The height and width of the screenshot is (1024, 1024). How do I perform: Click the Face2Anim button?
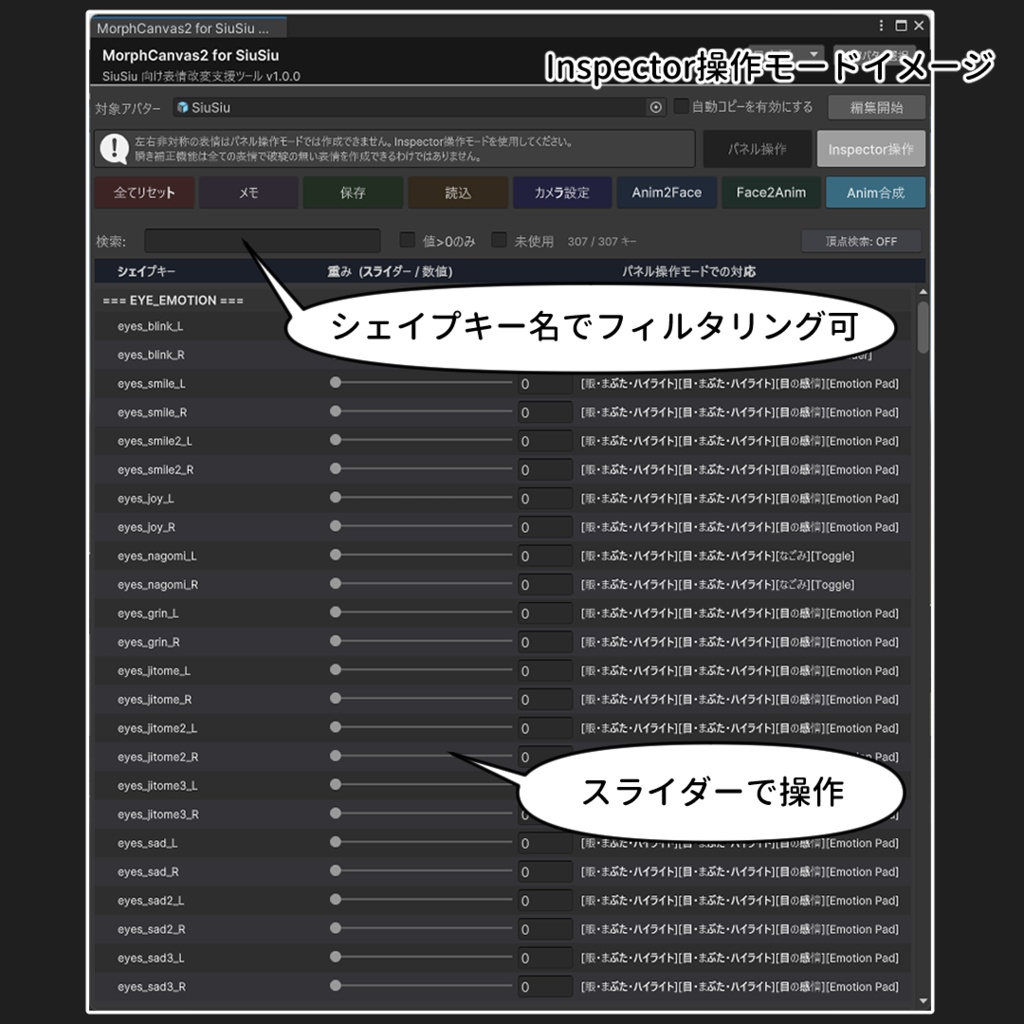[771, 193]
